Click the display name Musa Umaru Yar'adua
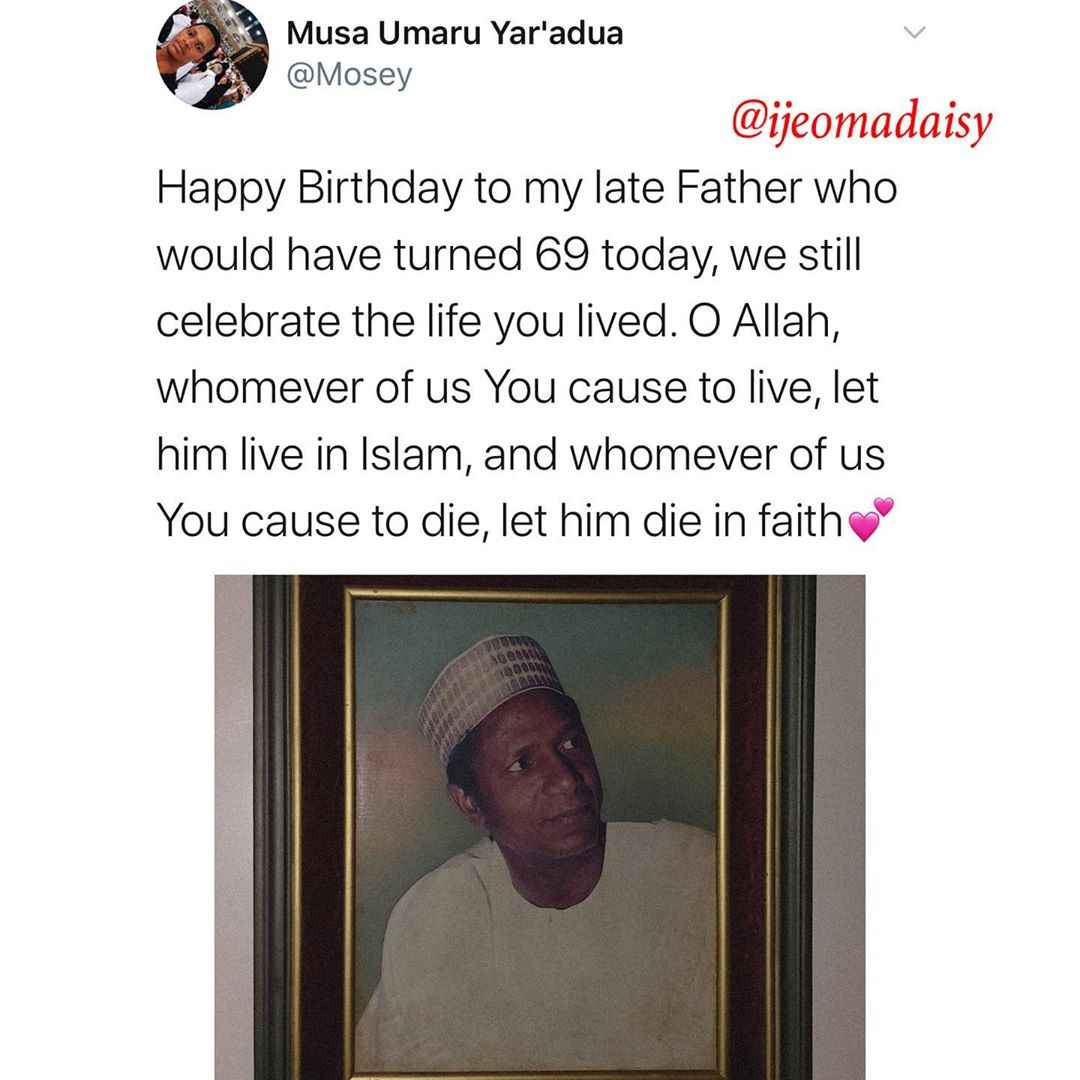 [x=455, y=33]
